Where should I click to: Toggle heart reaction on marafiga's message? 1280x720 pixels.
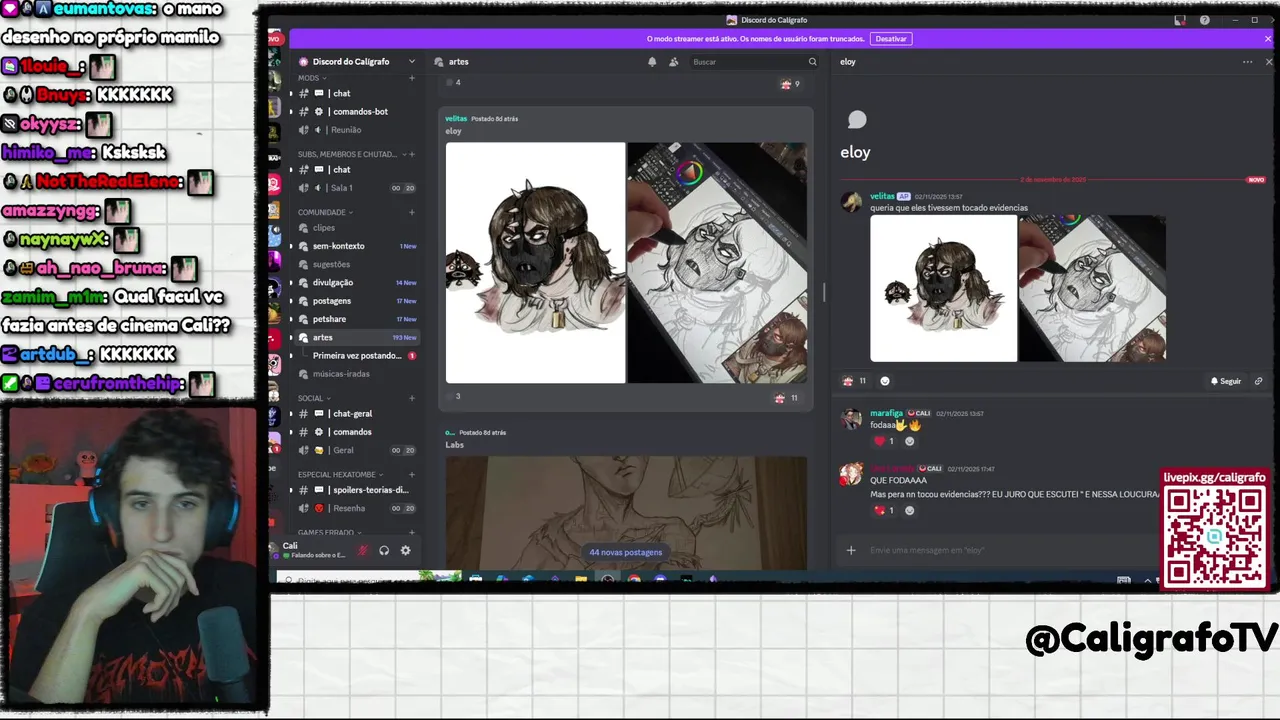tap(884, 441)
